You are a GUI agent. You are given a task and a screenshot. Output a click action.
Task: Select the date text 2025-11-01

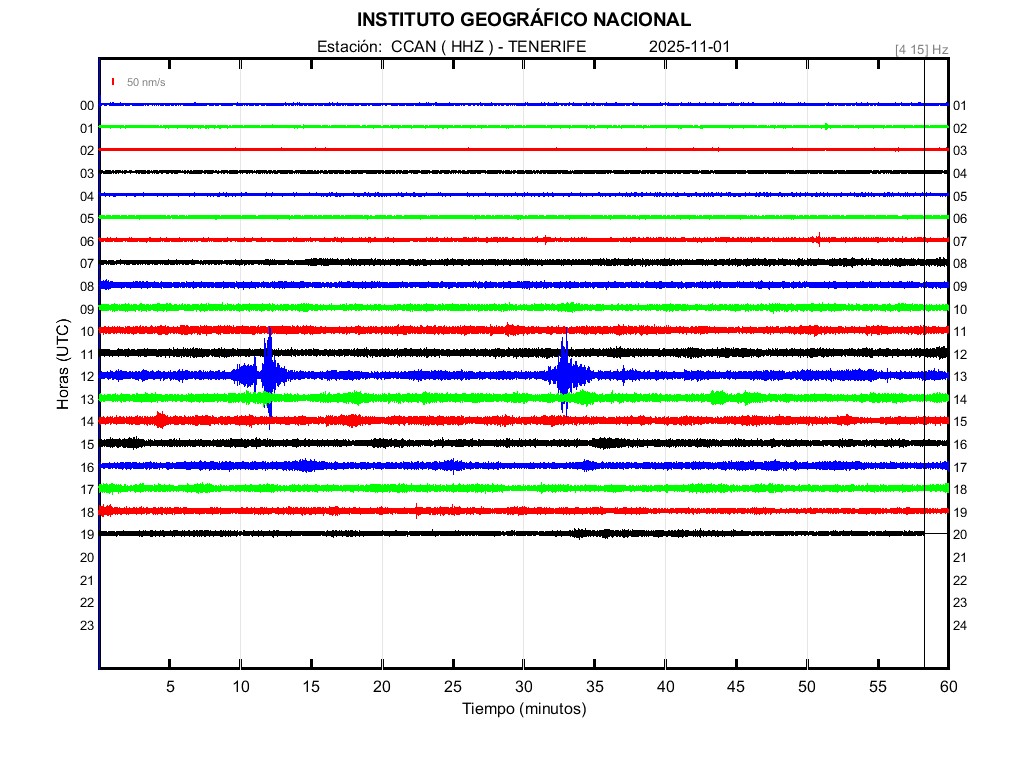(691, 47)
